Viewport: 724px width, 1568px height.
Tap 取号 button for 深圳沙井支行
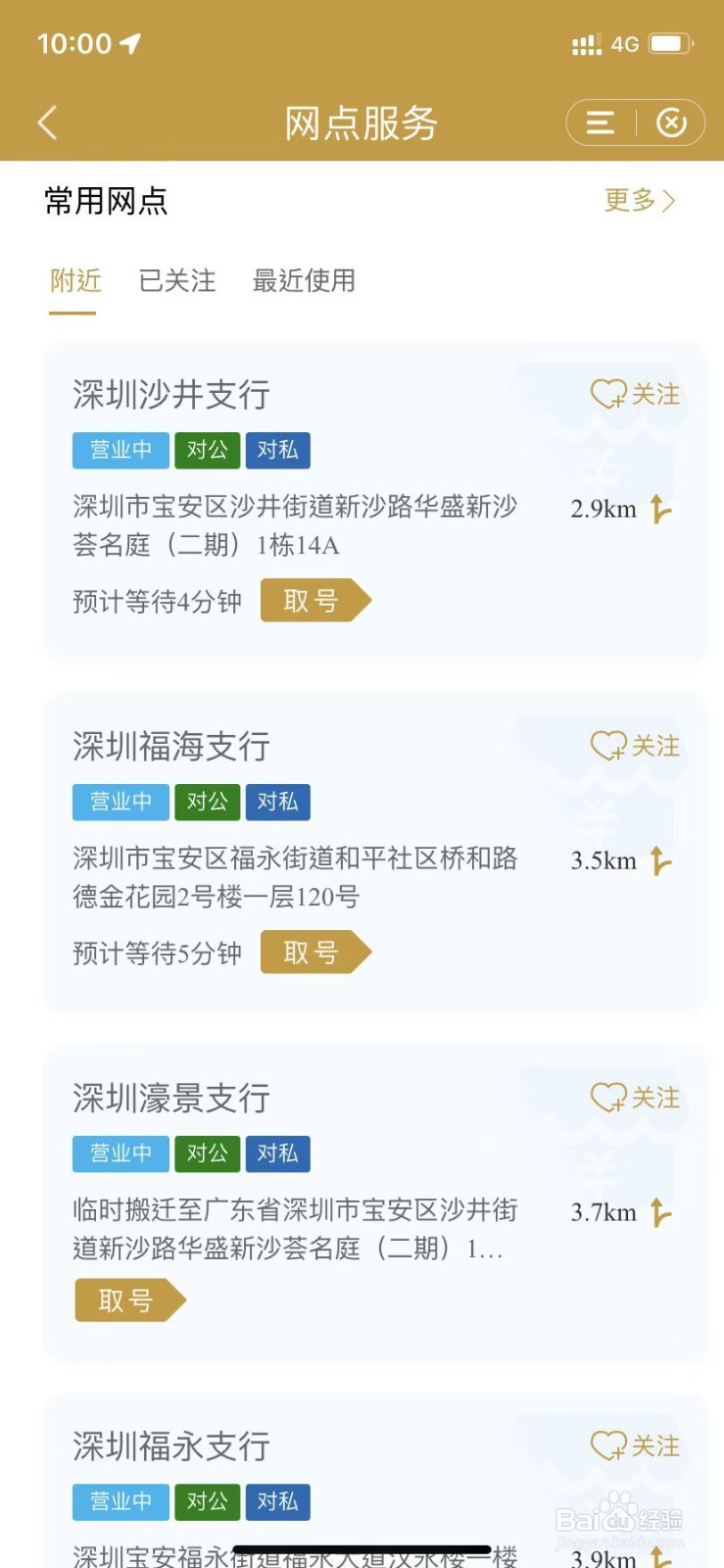point(315,601)
